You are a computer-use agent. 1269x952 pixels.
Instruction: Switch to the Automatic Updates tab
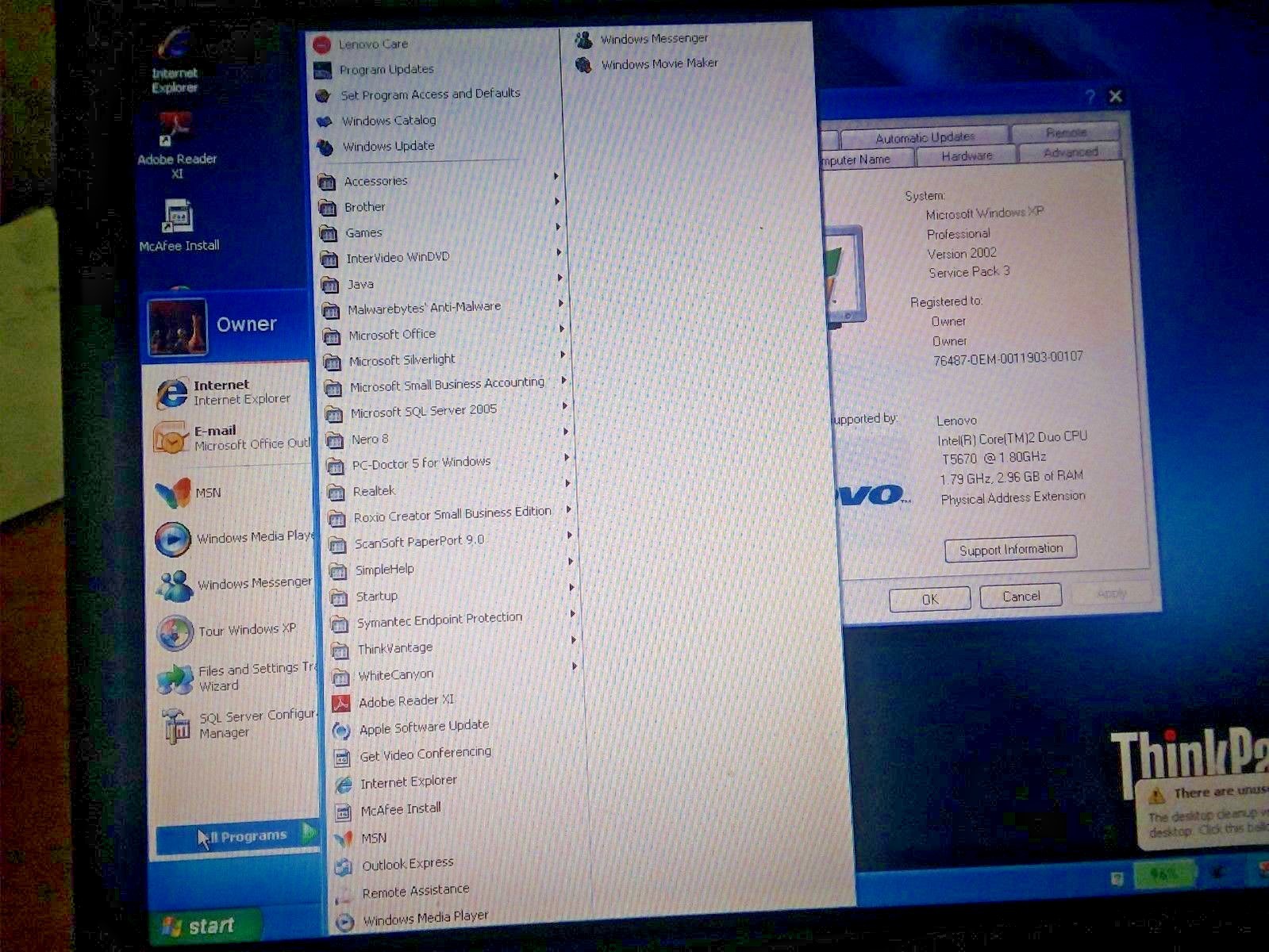click(925, 137)
